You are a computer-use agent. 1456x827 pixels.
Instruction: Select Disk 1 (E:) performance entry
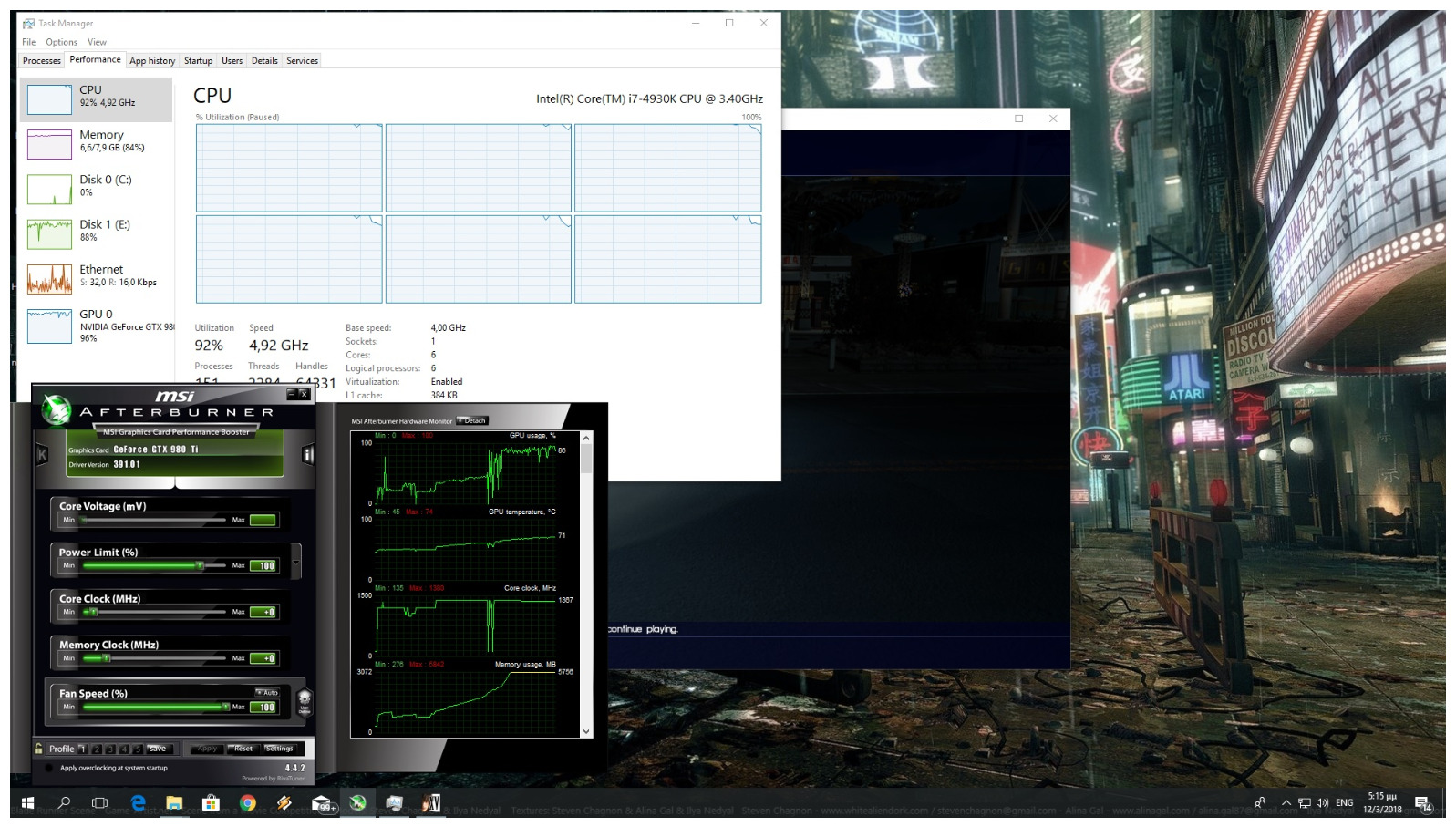96,233
